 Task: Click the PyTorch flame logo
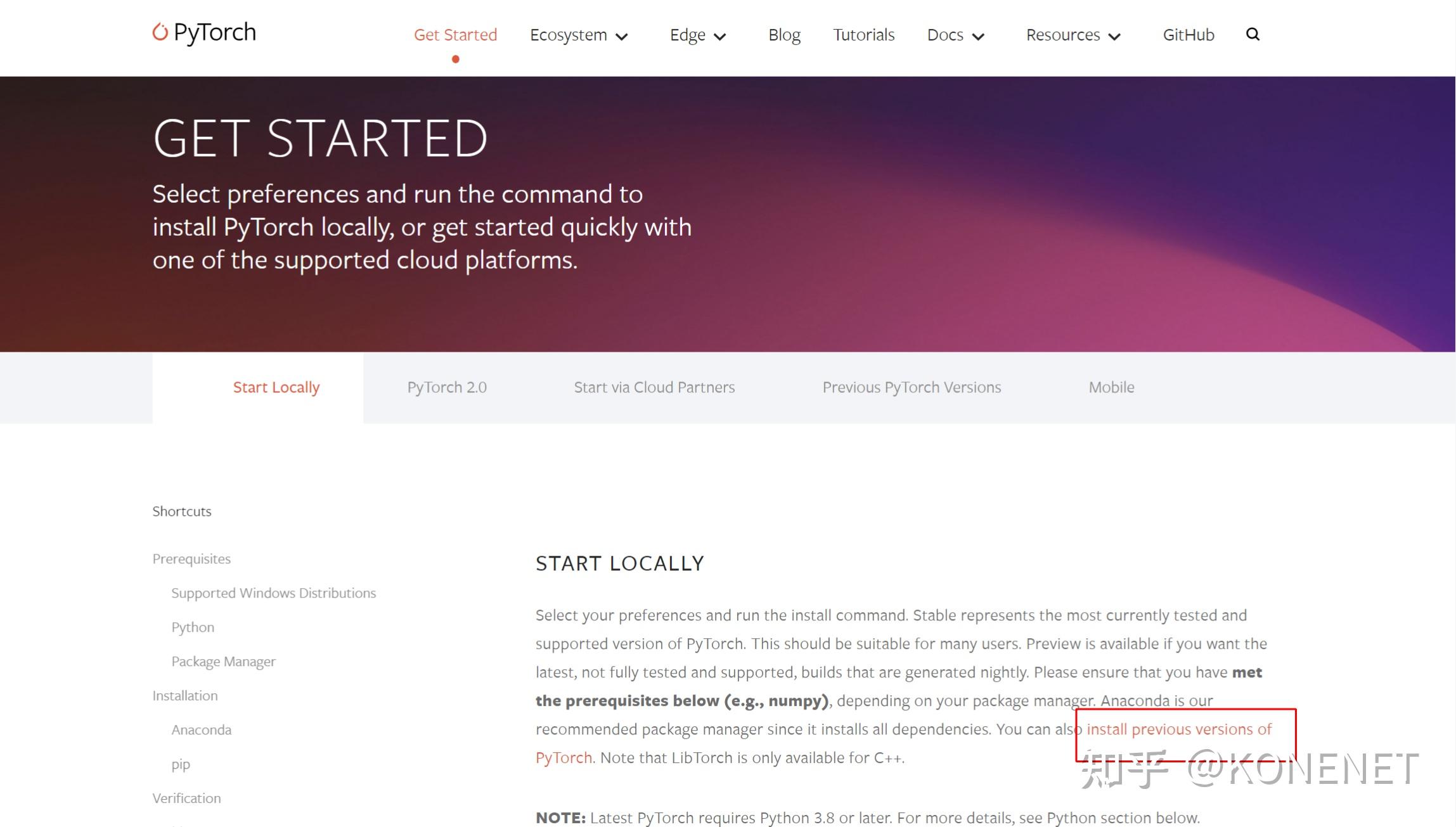(160, 32)
